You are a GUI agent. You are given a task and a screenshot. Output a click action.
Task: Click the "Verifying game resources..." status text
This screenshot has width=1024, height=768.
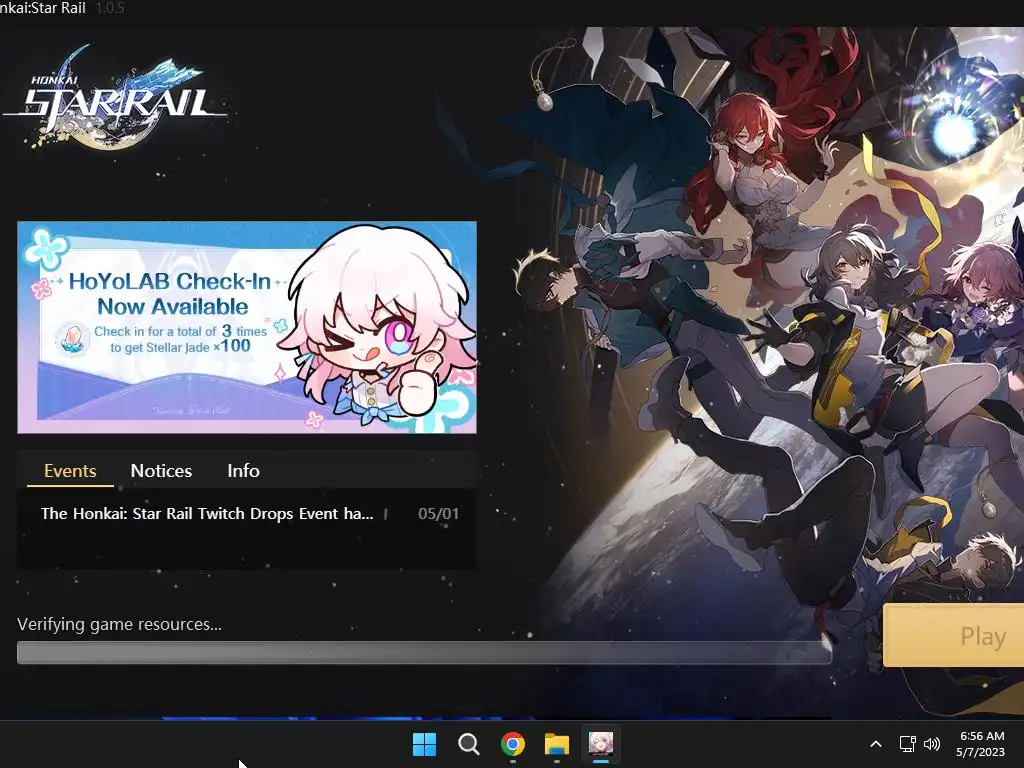click(x=120, y=624)
